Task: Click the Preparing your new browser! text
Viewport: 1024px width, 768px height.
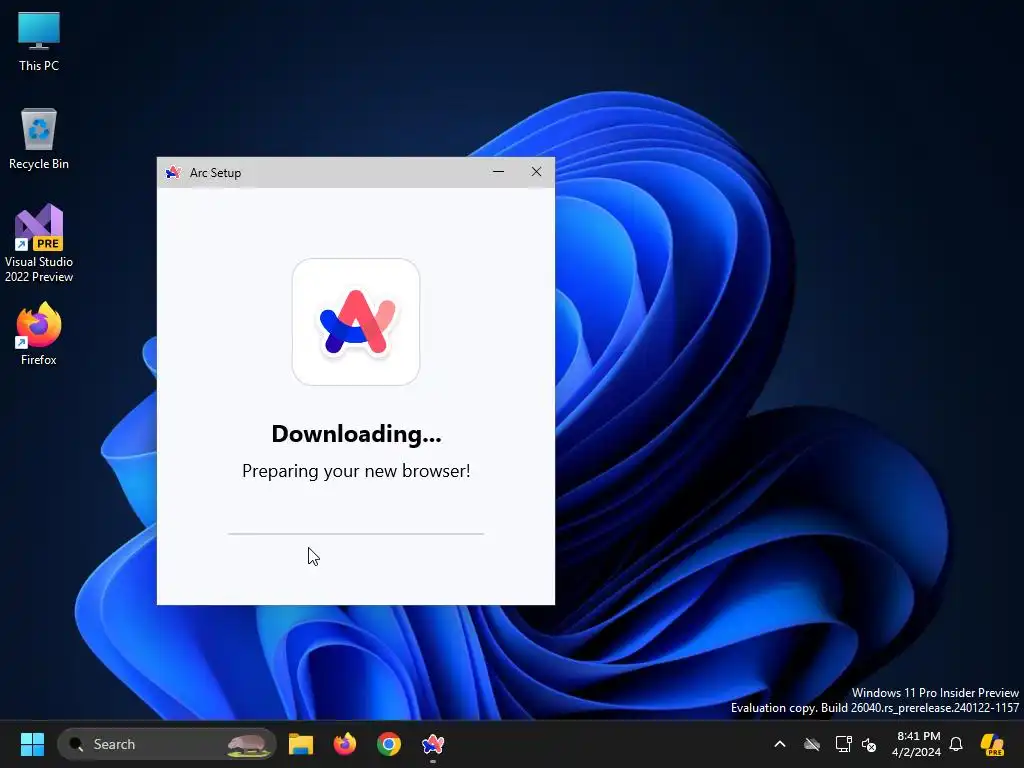Action: [x=356, y=471]
